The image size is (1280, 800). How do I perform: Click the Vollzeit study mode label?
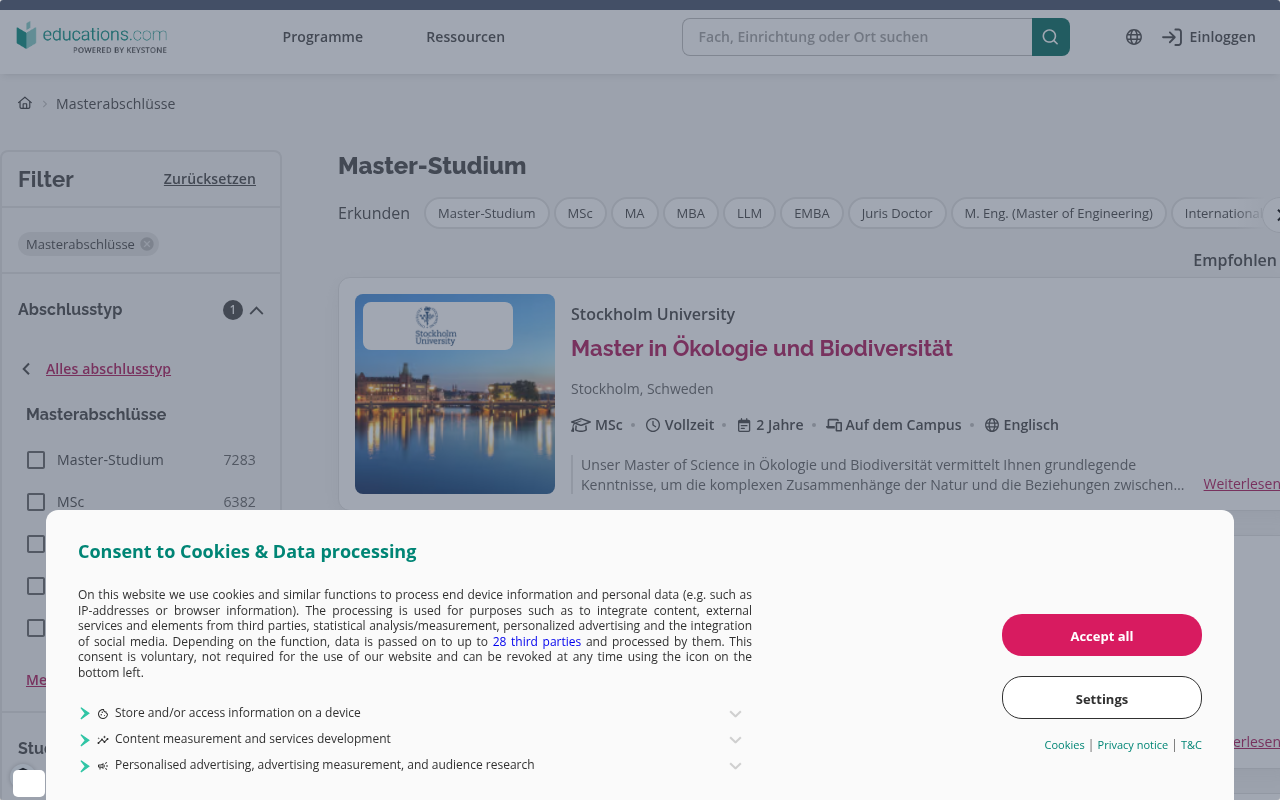[x=689, y=425]
